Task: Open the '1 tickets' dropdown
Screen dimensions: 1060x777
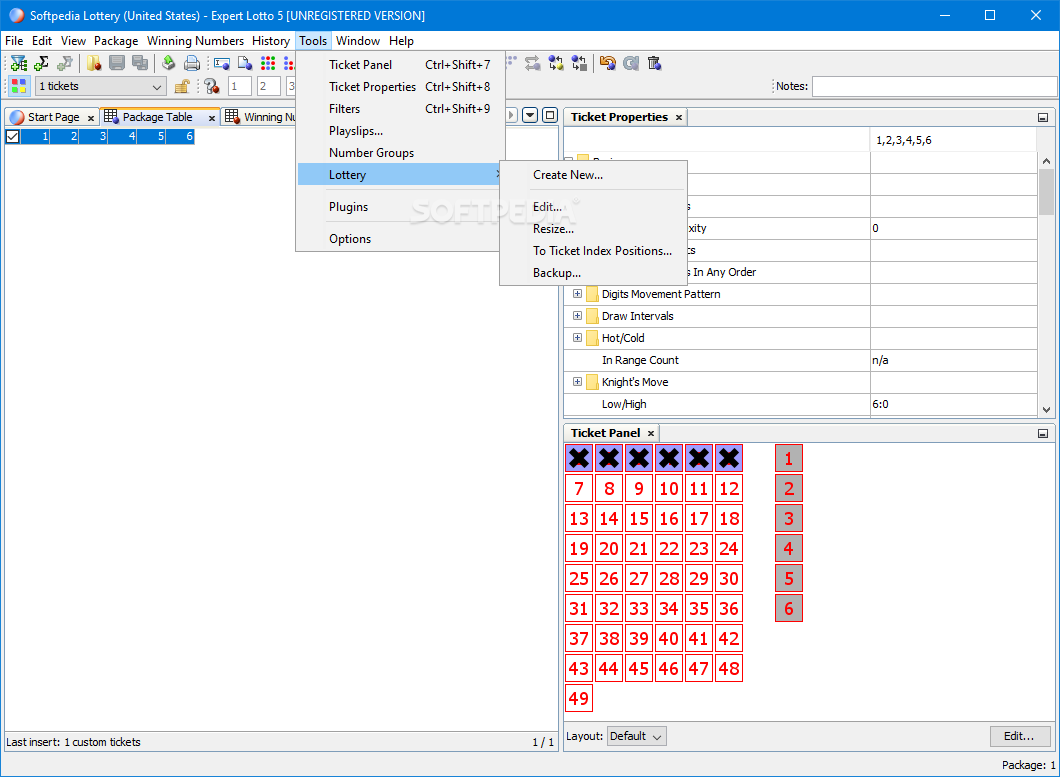Action: [x=101, y=86]
